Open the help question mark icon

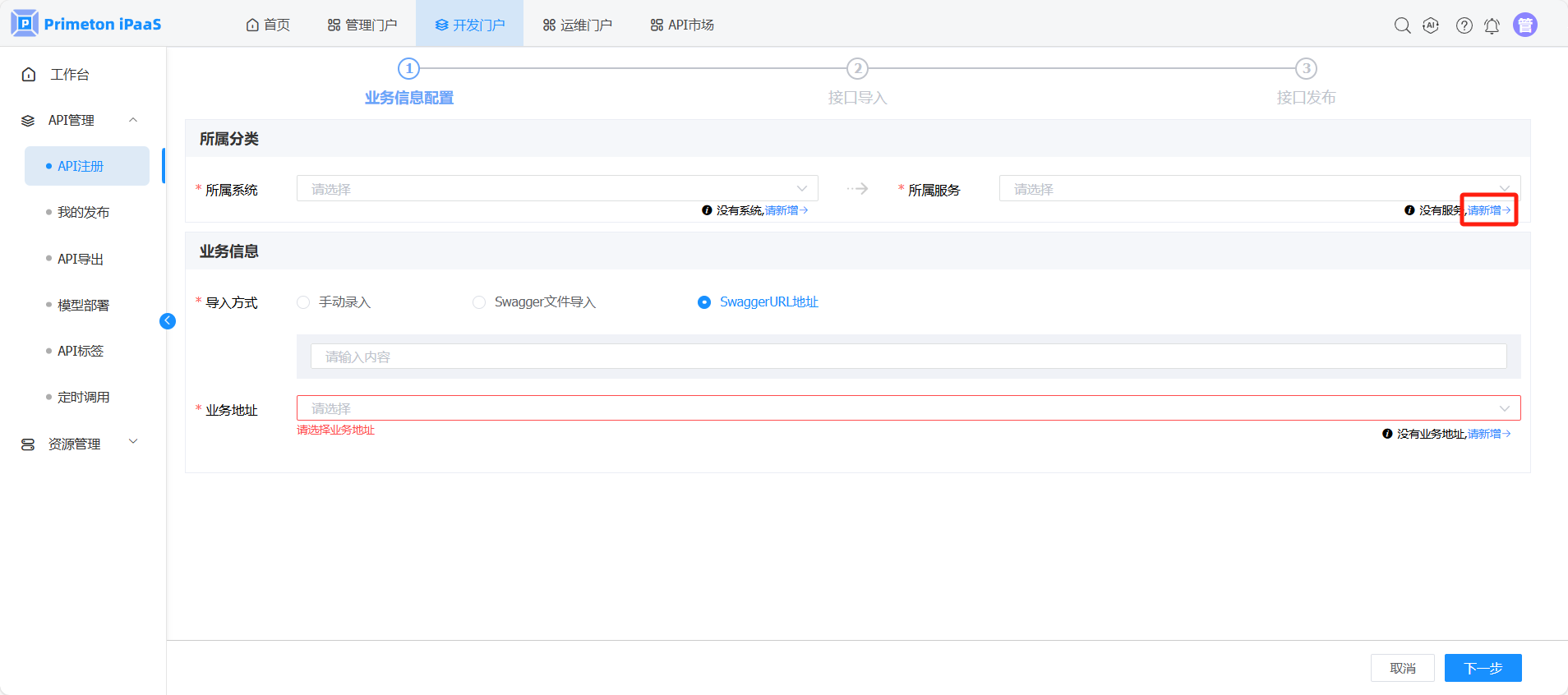(x=1464, y=25)
